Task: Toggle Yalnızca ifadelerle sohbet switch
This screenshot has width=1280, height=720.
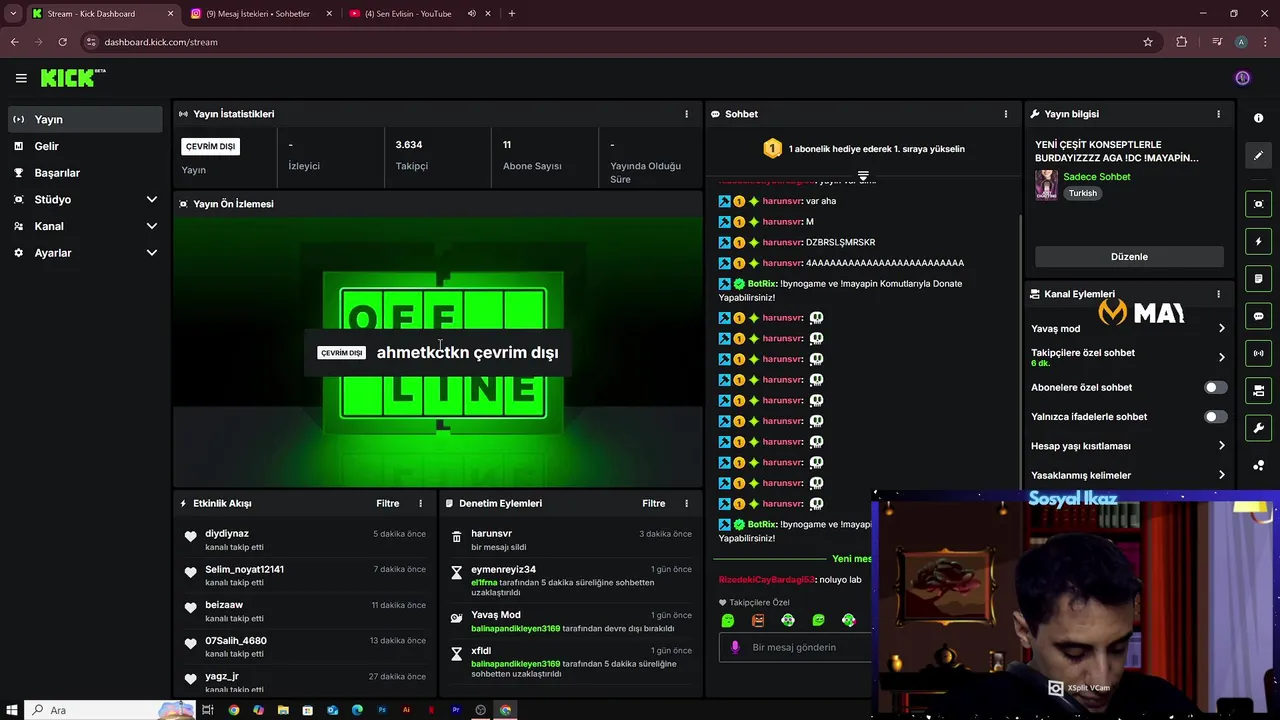Action: click(1215, 416)
